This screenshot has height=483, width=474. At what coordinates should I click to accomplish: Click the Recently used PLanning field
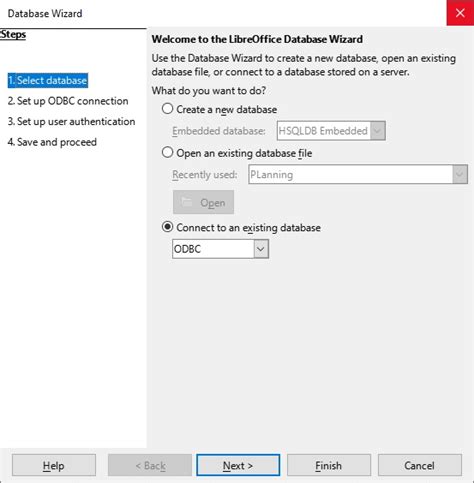point(351,174)
